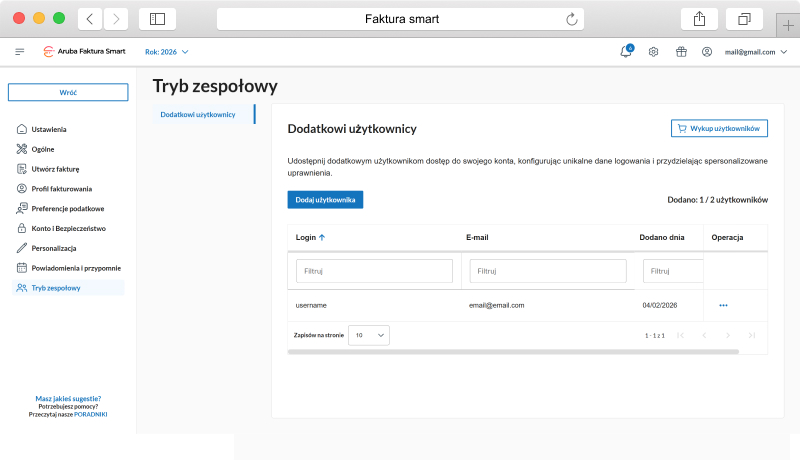800x465 pixels.
Task: Click the gift icon in header
Action: pos(680,52)
